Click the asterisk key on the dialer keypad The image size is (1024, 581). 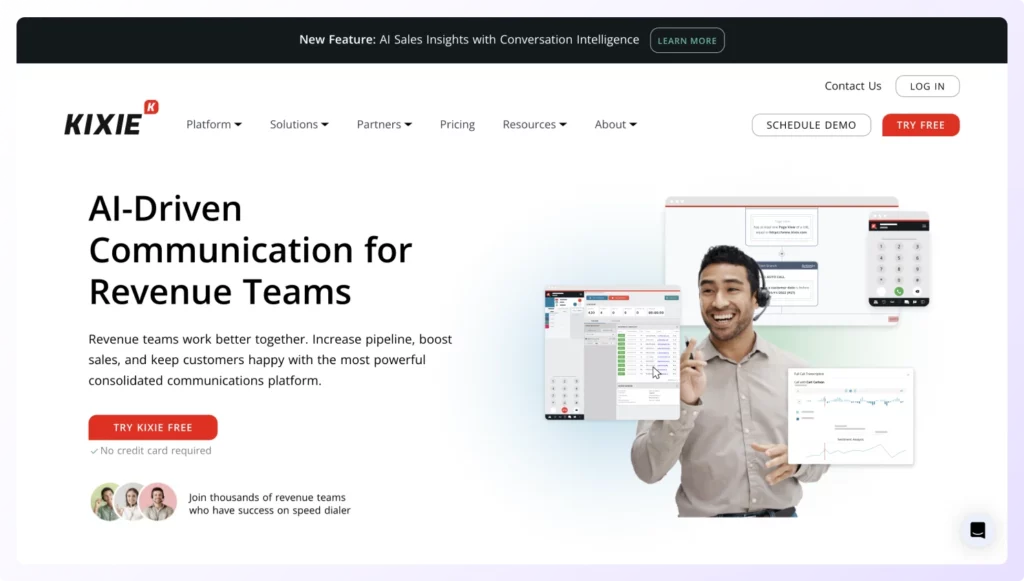point(881,279)
